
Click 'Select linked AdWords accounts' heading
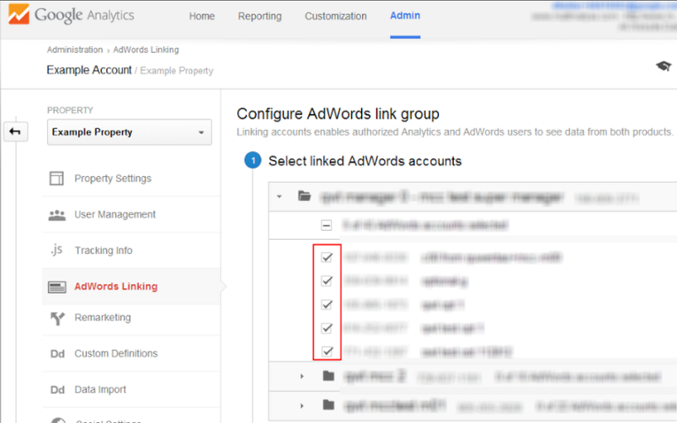pos(365,161)
